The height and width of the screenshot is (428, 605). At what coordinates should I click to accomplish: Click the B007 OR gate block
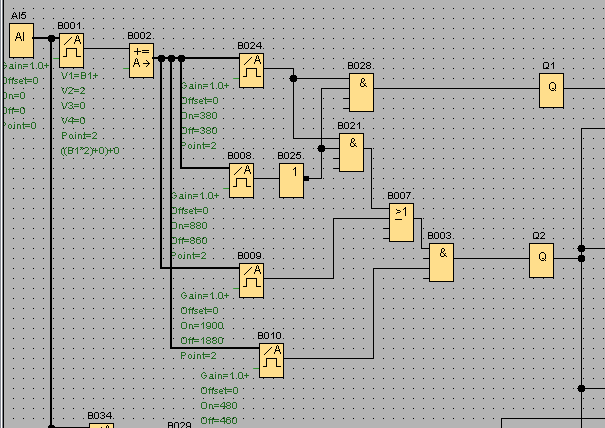pyautogui.click(x=401, y=222)
